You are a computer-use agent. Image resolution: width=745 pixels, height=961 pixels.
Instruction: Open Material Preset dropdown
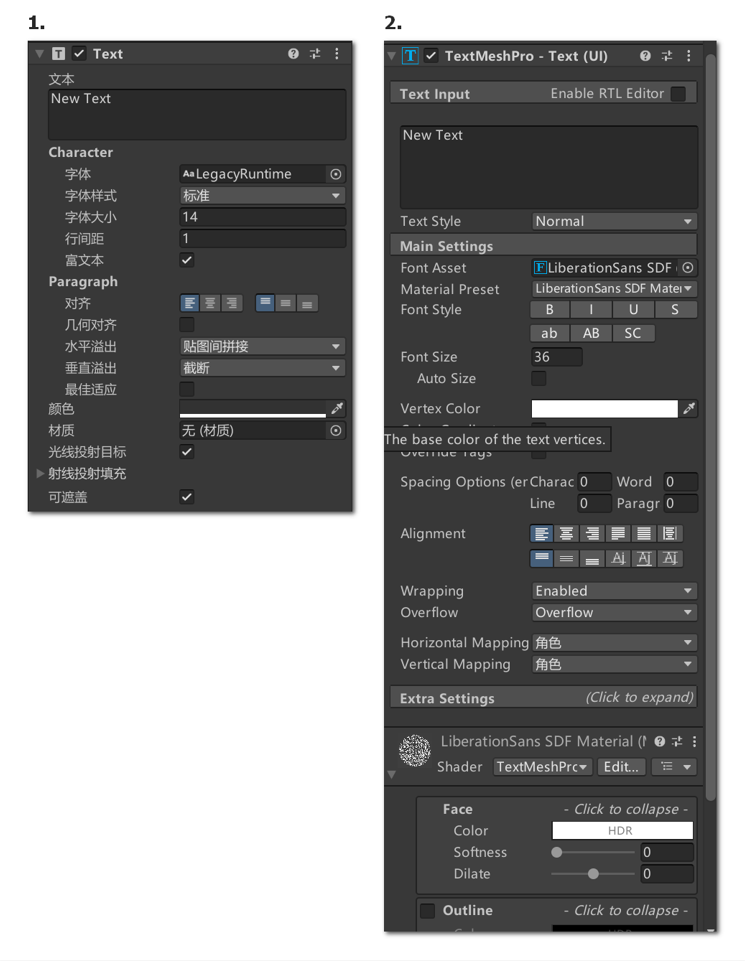pyautogui.click(x=614, y=289)
